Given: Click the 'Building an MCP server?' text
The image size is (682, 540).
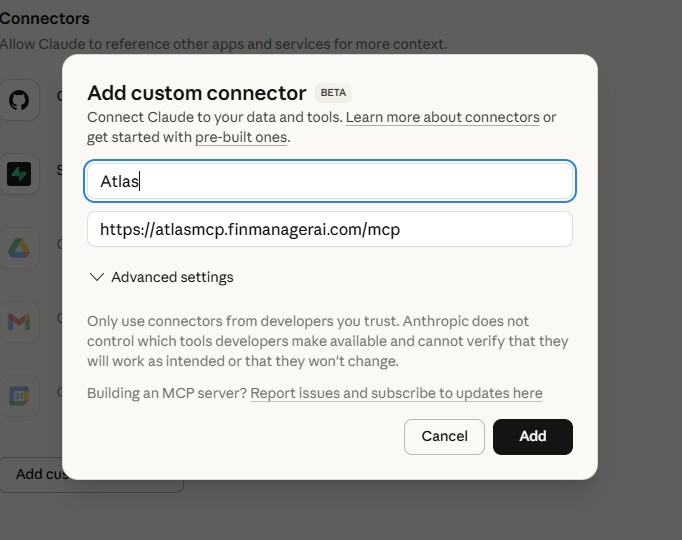Looking at the screenshot, I should pos(166,393).
